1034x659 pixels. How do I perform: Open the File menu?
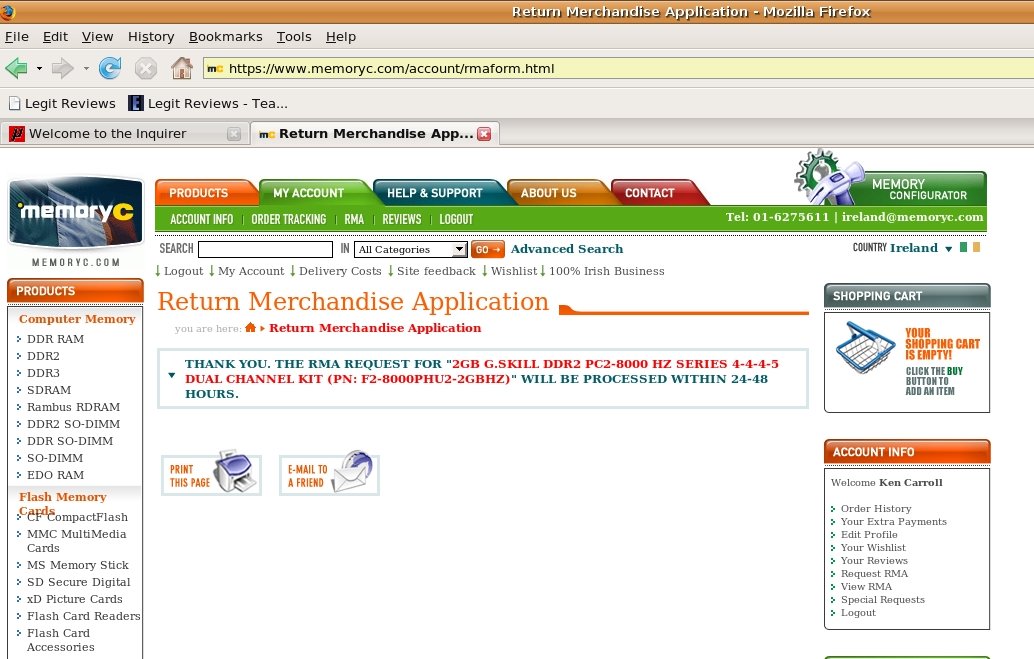click(x=16, y=37)
